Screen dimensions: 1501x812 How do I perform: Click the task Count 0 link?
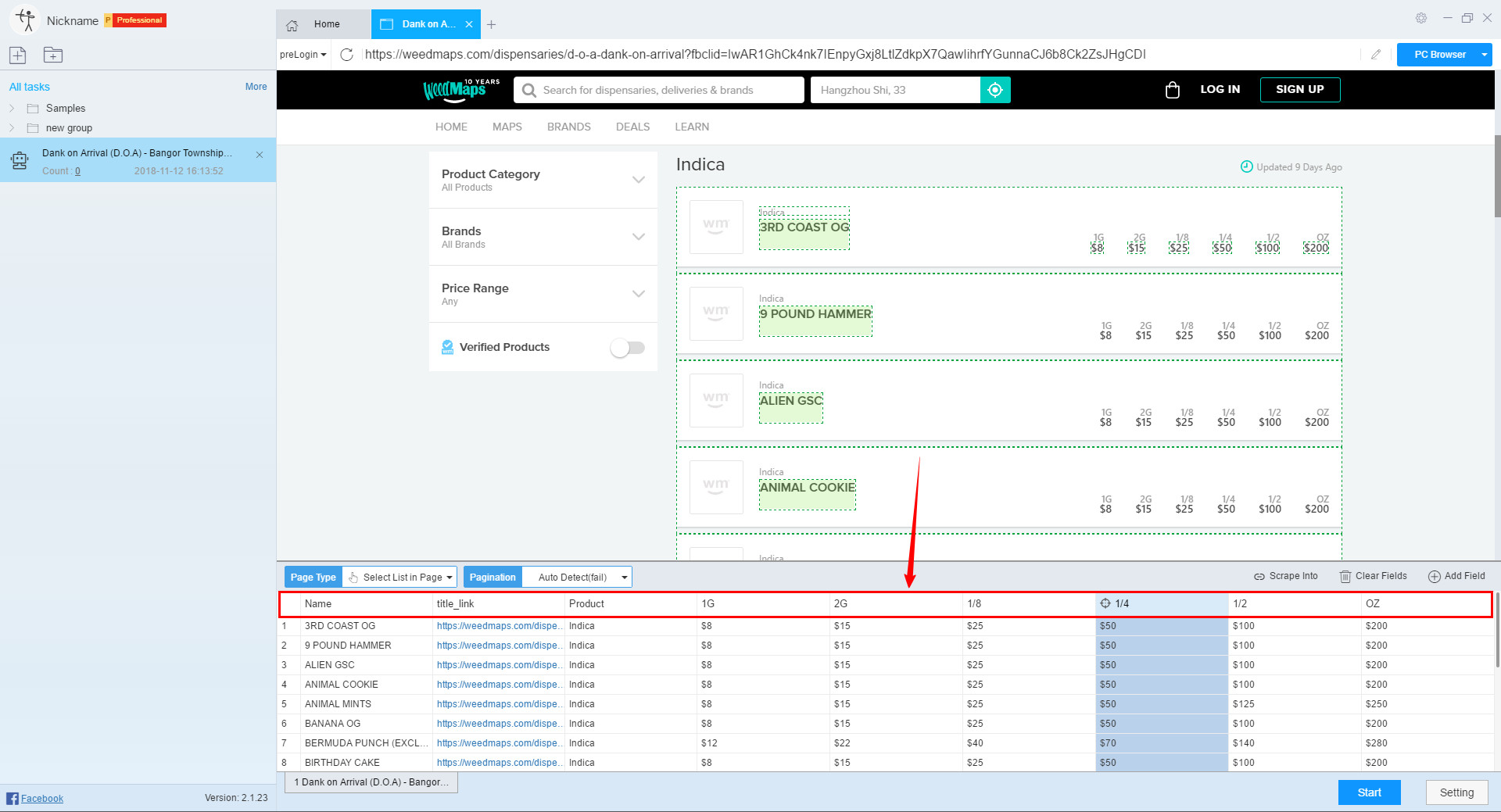[x=77, y=171]
